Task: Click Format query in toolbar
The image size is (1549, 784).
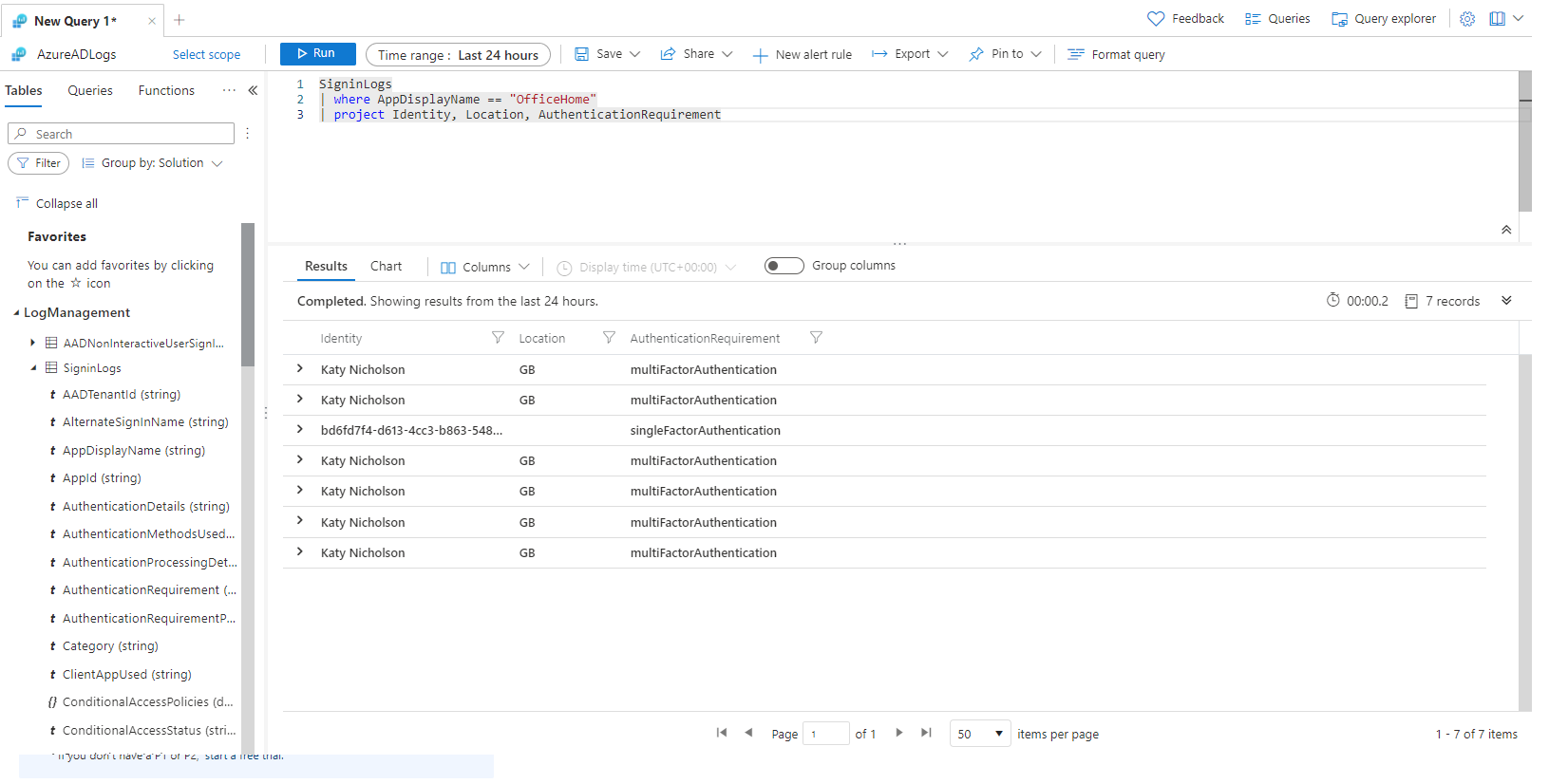Action: pyautogui.click(x=1116, y=55)
